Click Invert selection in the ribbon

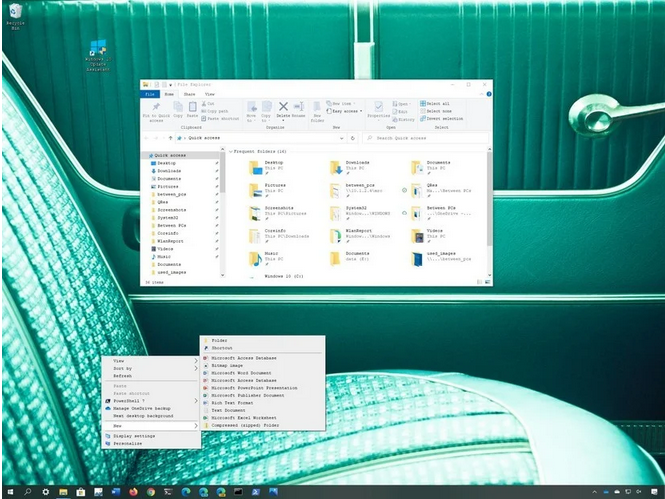tap(441, 118)
